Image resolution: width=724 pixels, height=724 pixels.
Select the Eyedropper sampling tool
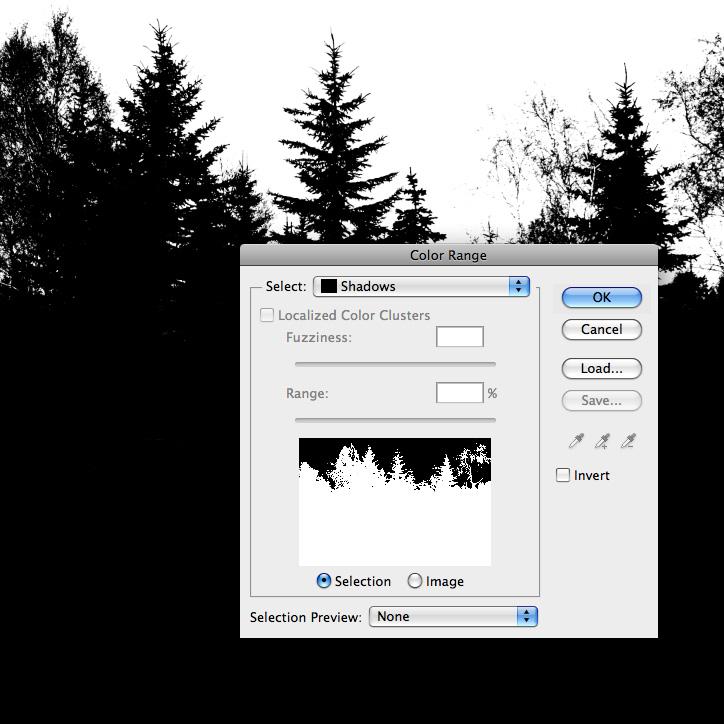tap(576, 441)
